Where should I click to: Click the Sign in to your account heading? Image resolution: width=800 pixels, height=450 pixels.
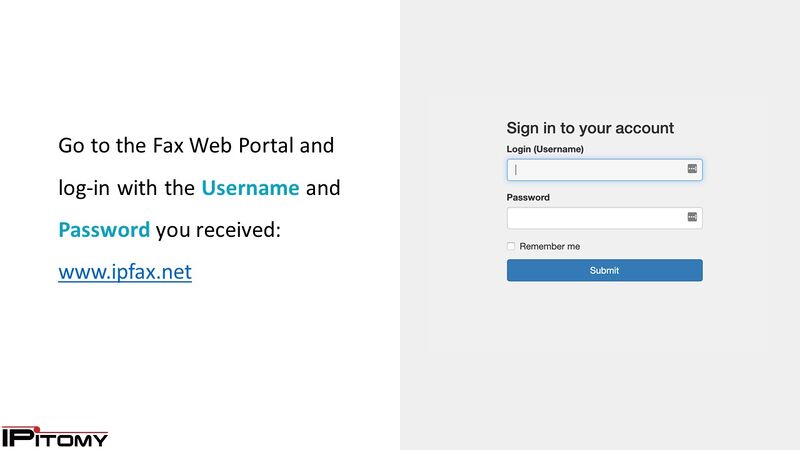(x=590, y=128)
